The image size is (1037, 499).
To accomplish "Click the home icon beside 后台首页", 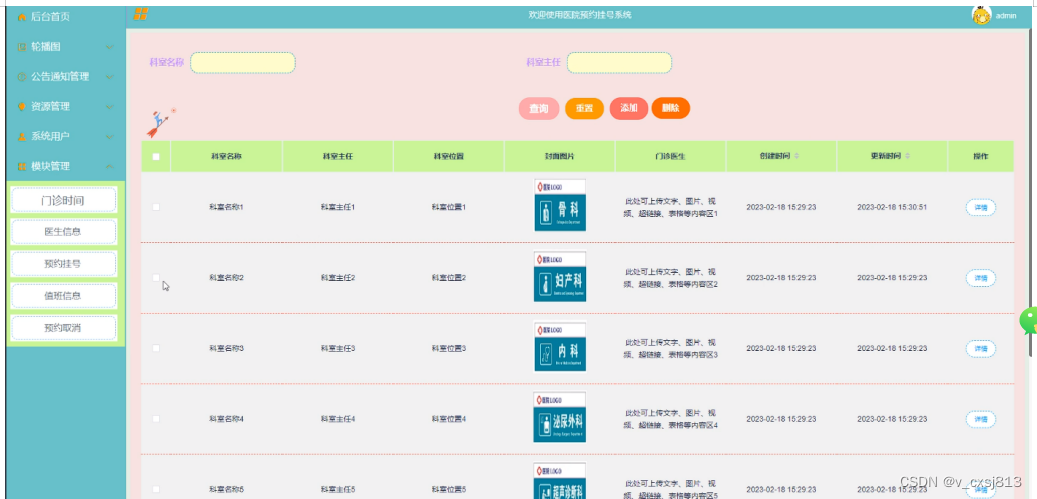I will tap(22, 17).
